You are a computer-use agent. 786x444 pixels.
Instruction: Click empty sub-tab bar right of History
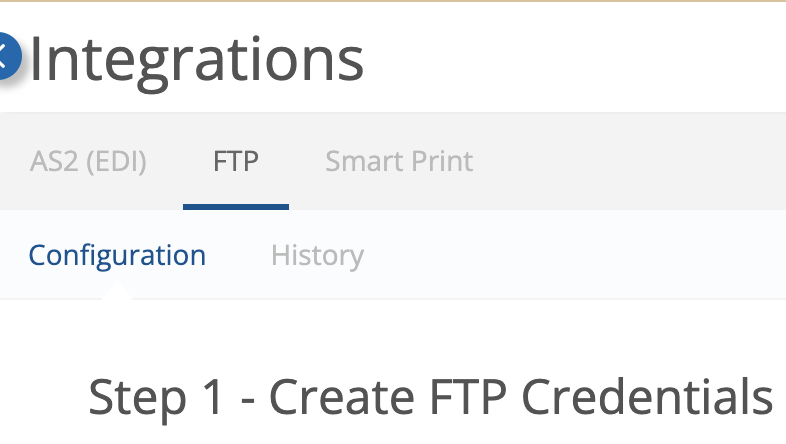[x=576, y=255]
